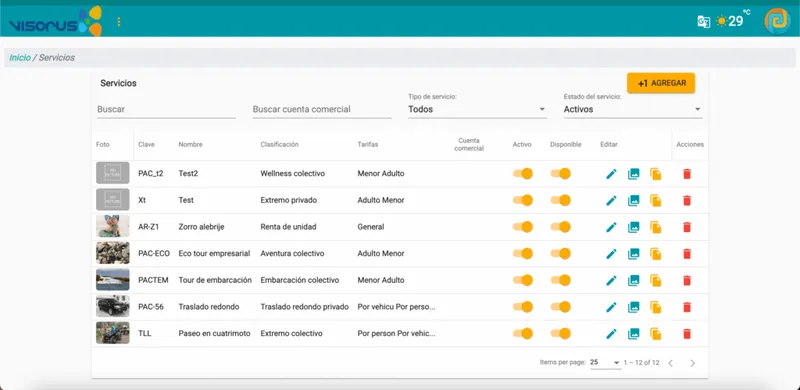Edit the Test2 service with pencil icon
This screenshot has height=390, width=800.
pyautogui.click(x=611, y=174)
